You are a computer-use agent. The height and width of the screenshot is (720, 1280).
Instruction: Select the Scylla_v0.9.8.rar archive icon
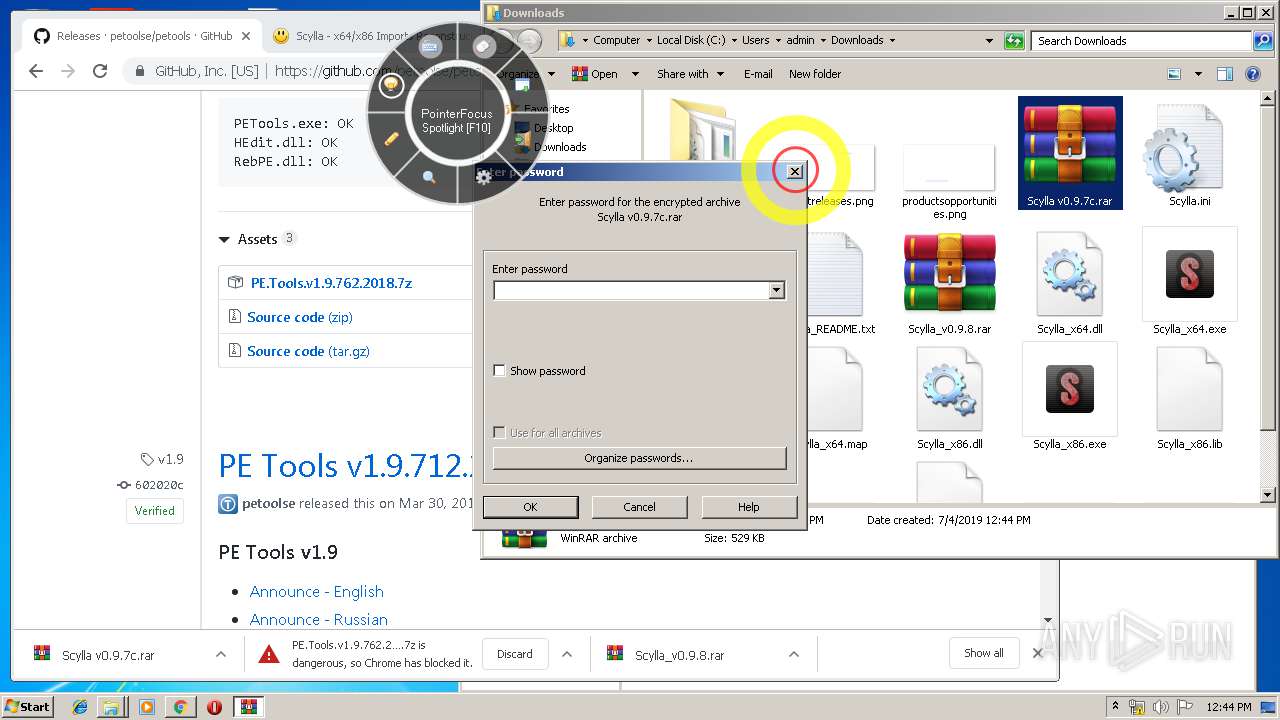click(950, 274)
